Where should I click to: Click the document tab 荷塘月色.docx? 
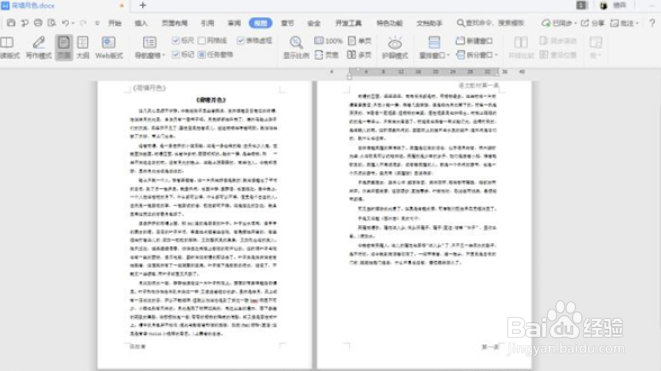point(63,5)
